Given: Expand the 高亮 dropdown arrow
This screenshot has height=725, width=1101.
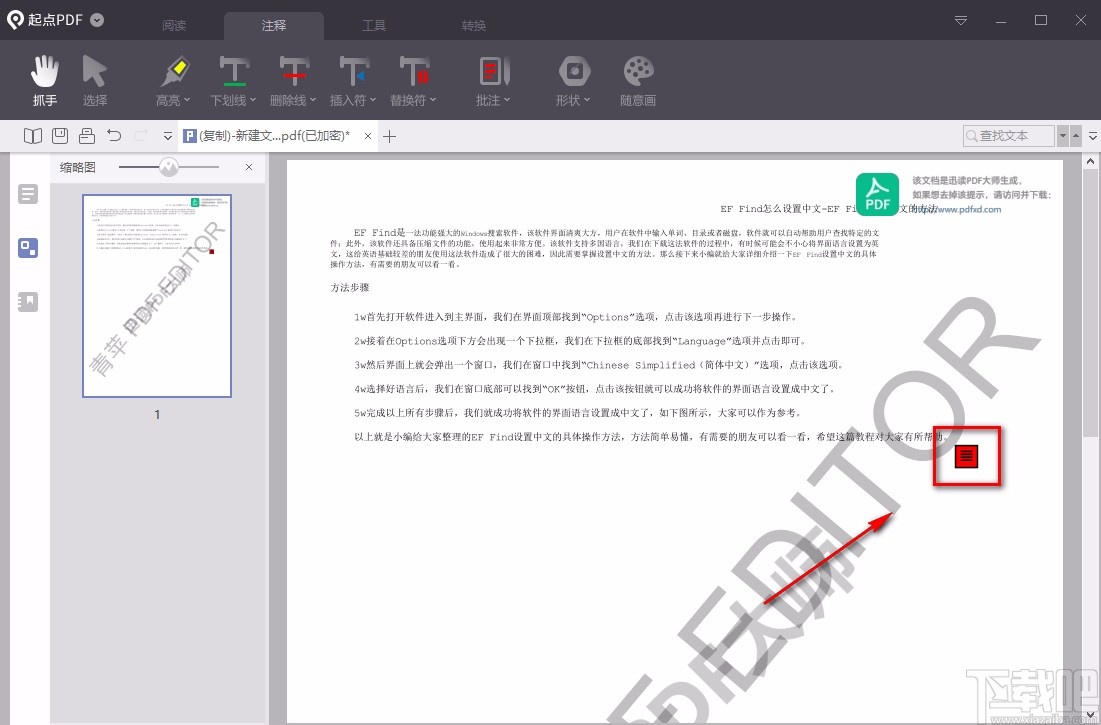Looking at the screenshot, I should coord(187,100).
